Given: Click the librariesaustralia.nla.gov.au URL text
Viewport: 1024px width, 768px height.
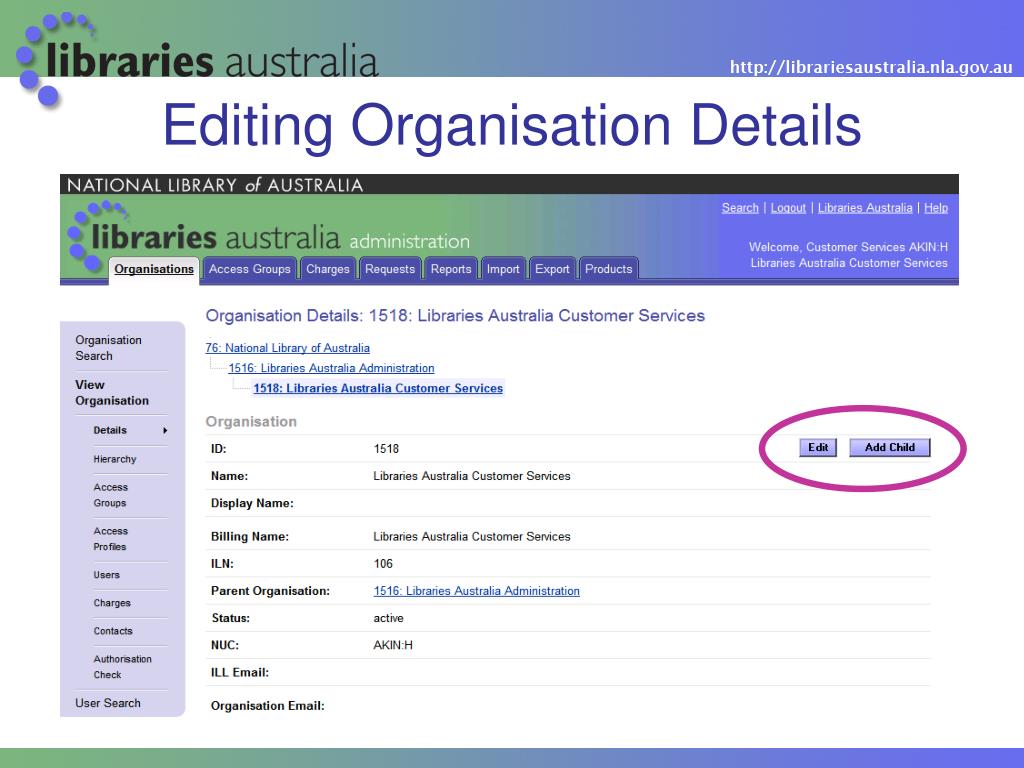Looking at the screenshot, I should pos(871,67).
